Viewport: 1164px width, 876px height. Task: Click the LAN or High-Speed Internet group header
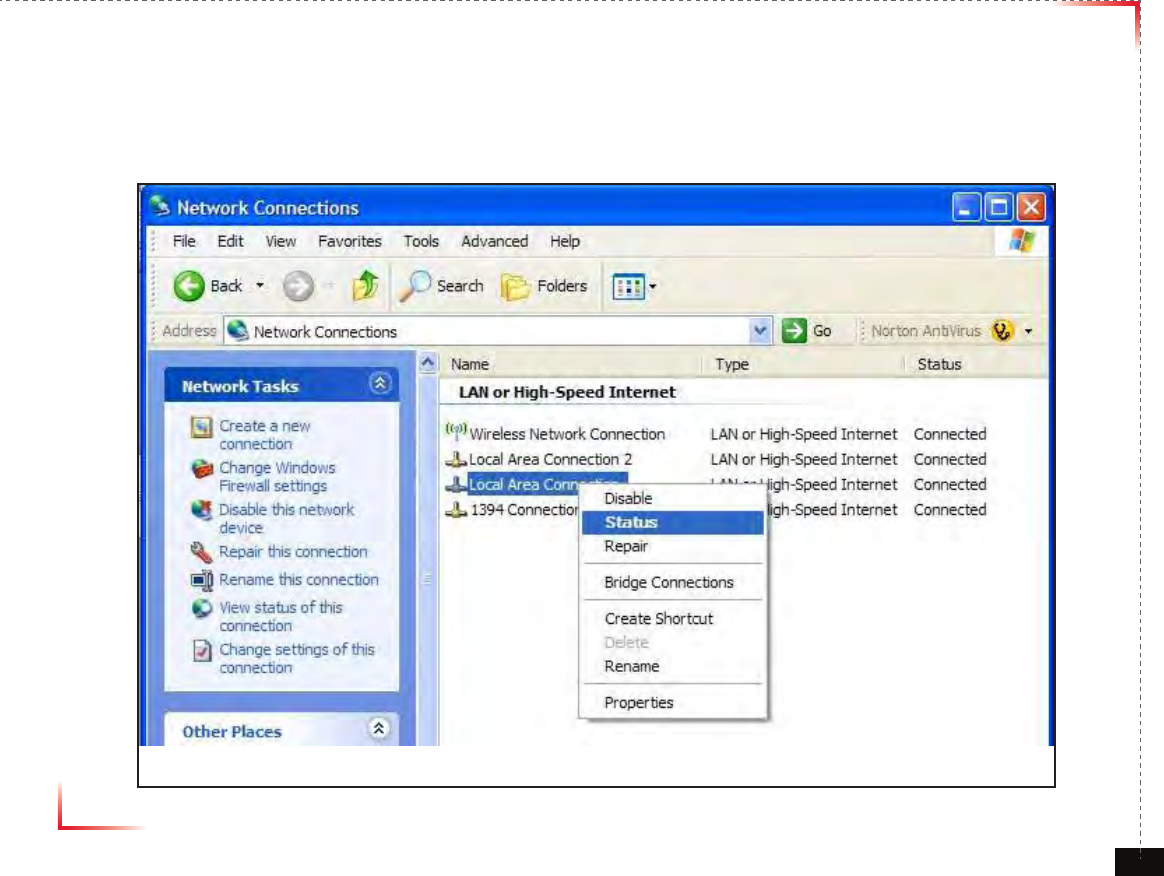[x=567, y=392]
